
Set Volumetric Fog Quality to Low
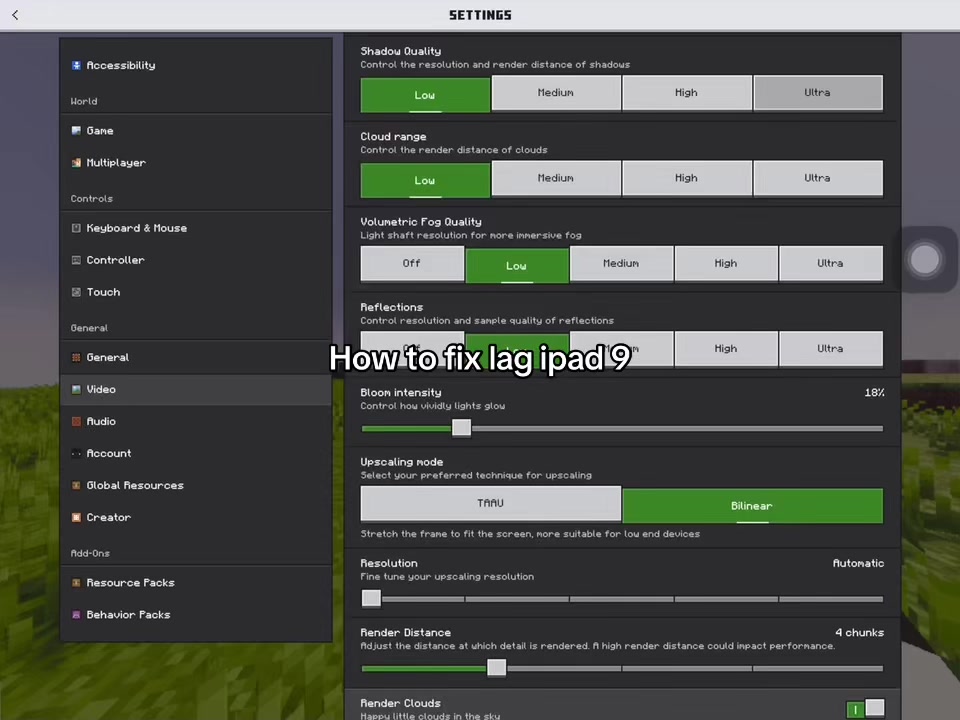517,265
